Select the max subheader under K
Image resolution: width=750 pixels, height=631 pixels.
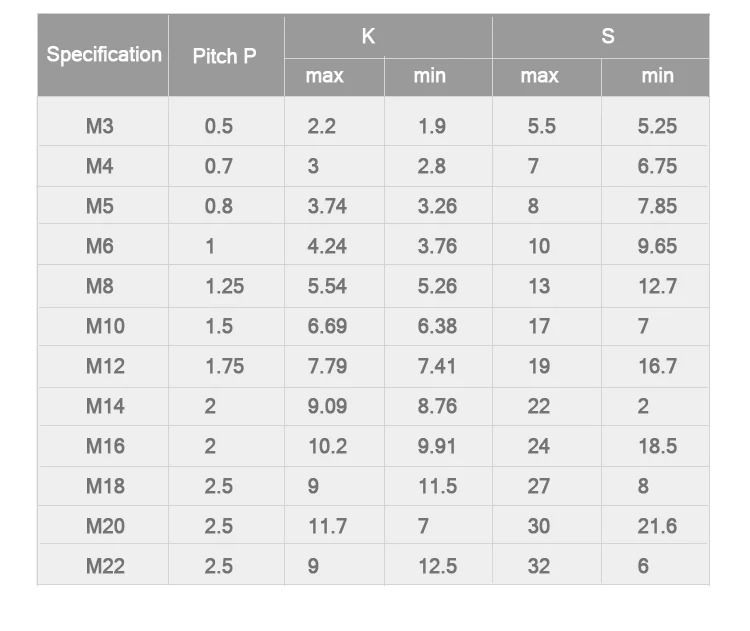[324, 76]
